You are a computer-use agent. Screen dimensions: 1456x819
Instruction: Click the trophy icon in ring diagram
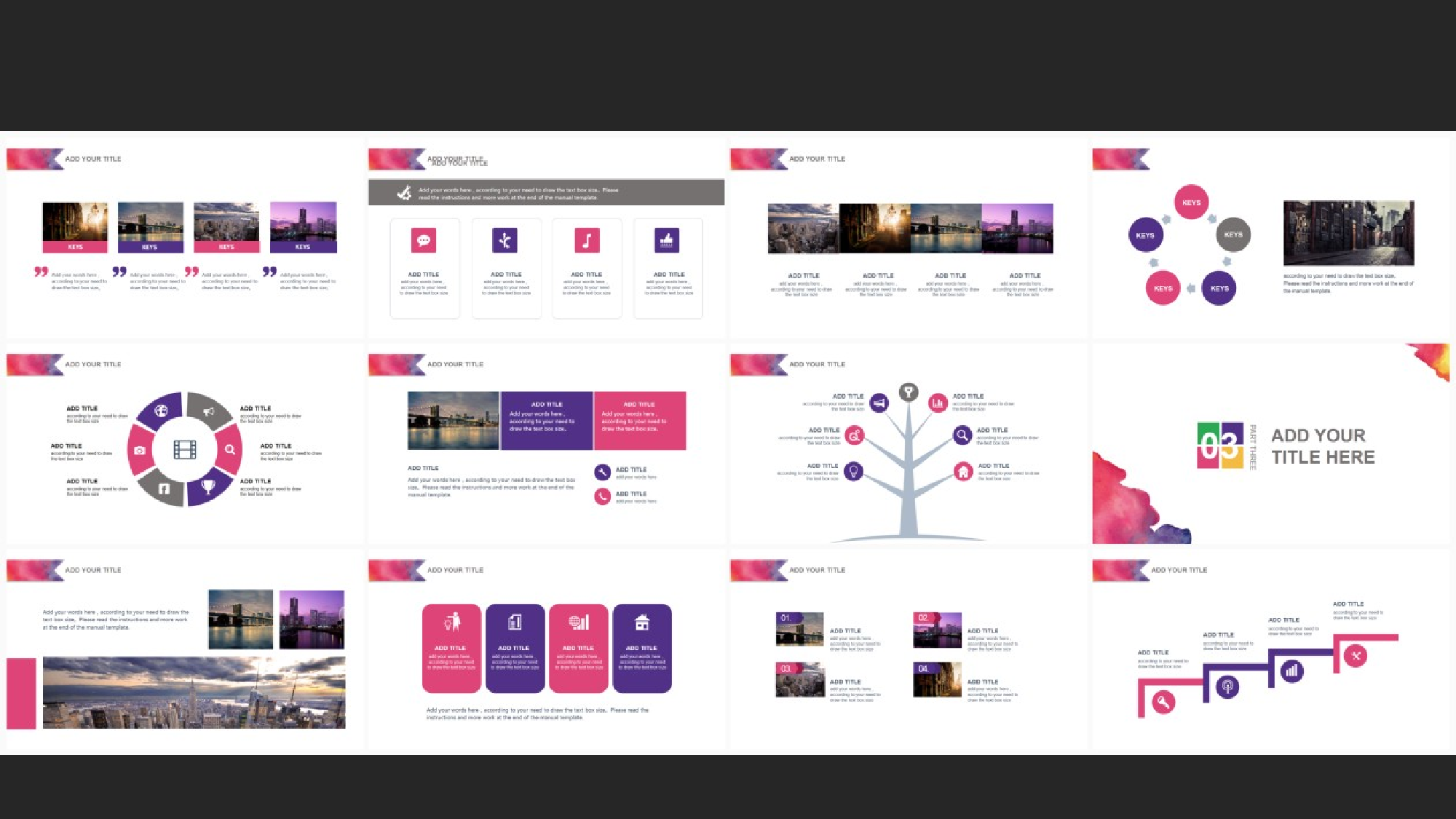[207, 487]
